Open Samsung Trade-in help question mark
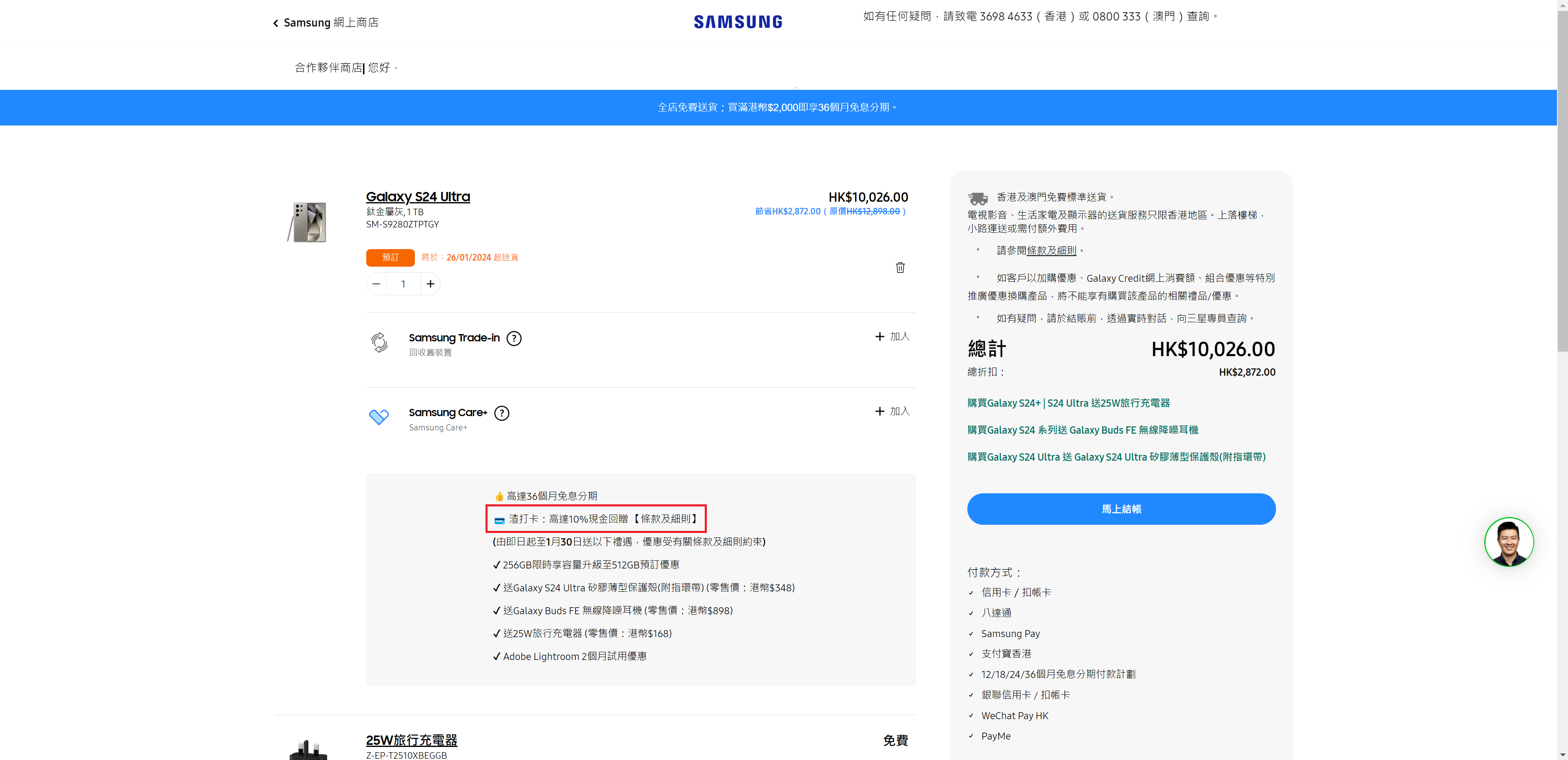1568x760 pixels. 514,339
